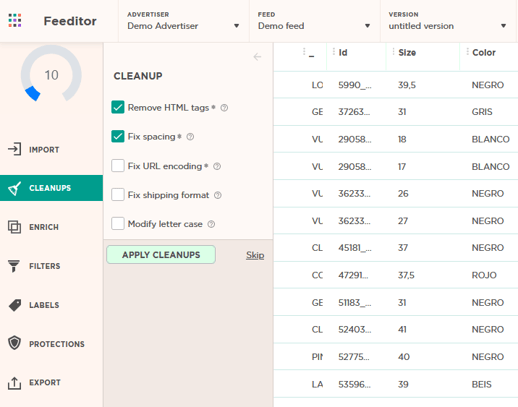Open help icon for Fix shipping format
This screenshot has width=518, height=407.
coord(218,195)
